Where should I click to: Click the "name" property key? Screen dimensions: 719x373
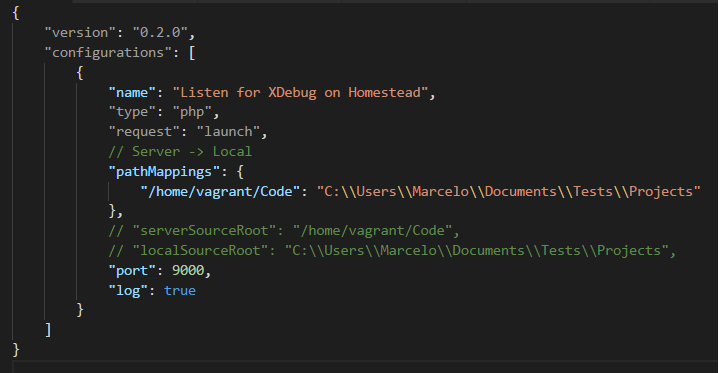(x=132, y=93)
